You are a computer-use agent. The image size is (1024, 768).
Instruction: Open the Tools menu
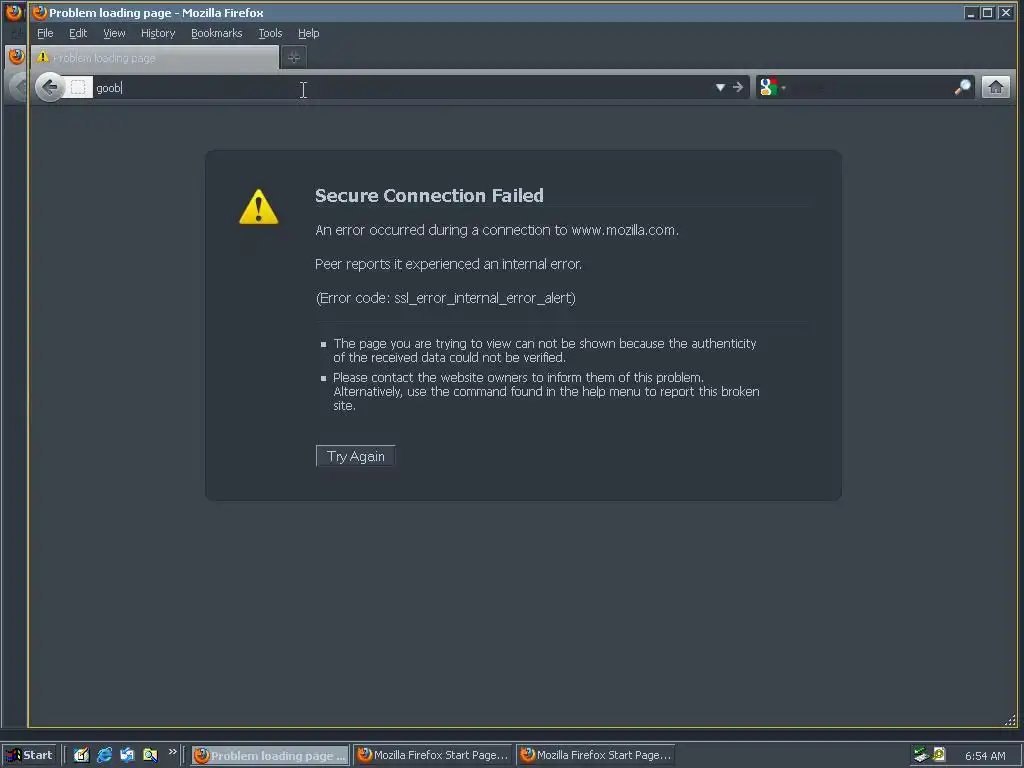(270, 33)
